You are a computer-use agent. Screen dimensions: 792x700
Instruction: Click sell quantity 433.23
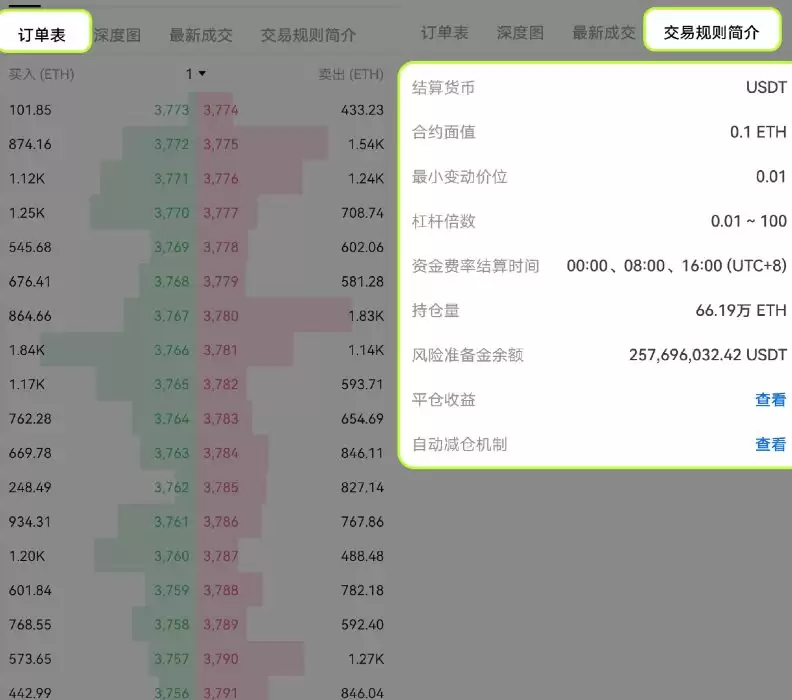click(362, 110)
